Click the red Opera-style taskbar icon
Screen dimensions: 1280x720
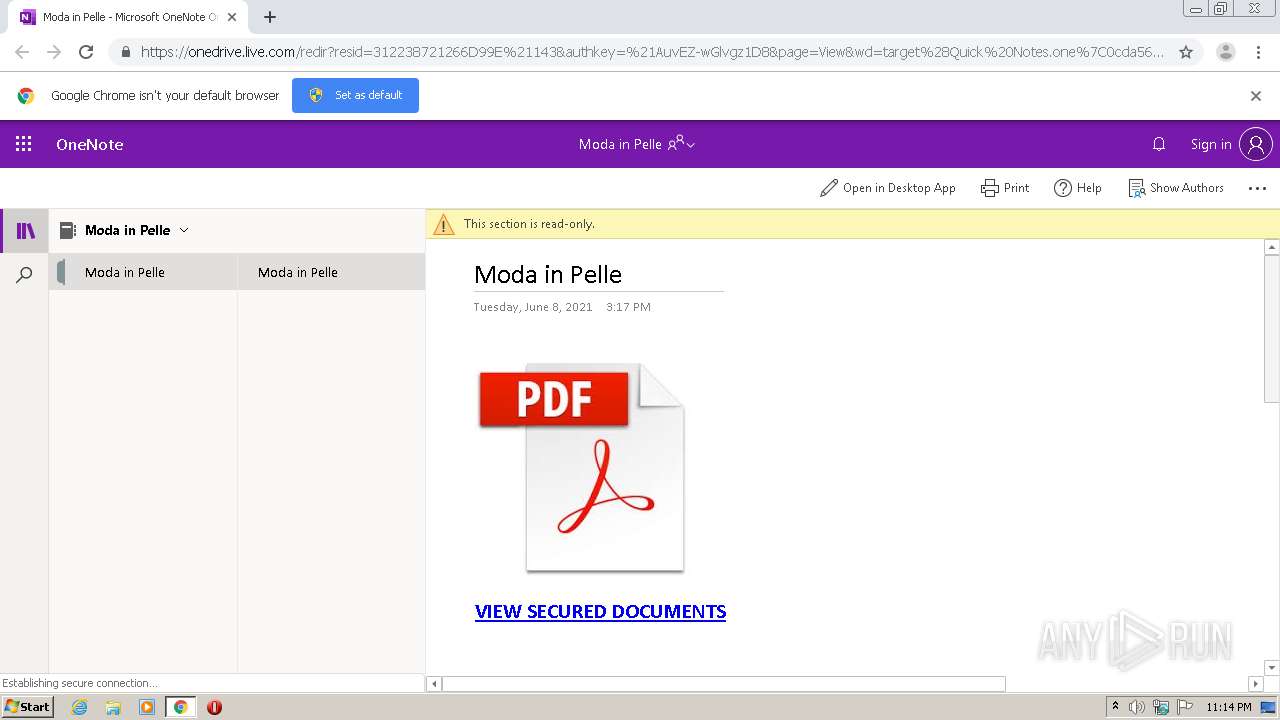pos(214,707)
